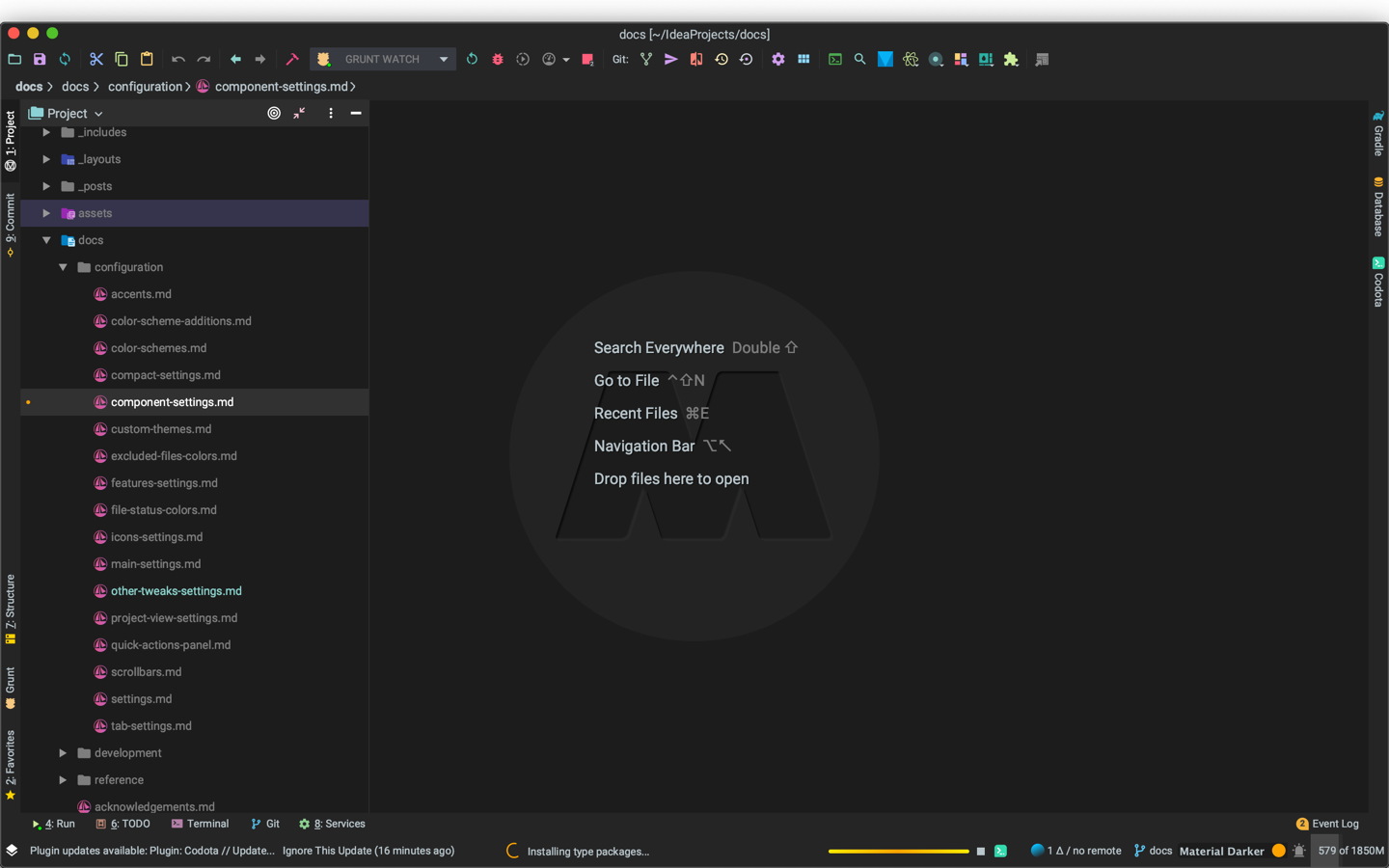Start the GRUNT WATCH run configuration
Image resolution: width=1389 pixels, height=868 pixels.
click(x=472, y=59)
